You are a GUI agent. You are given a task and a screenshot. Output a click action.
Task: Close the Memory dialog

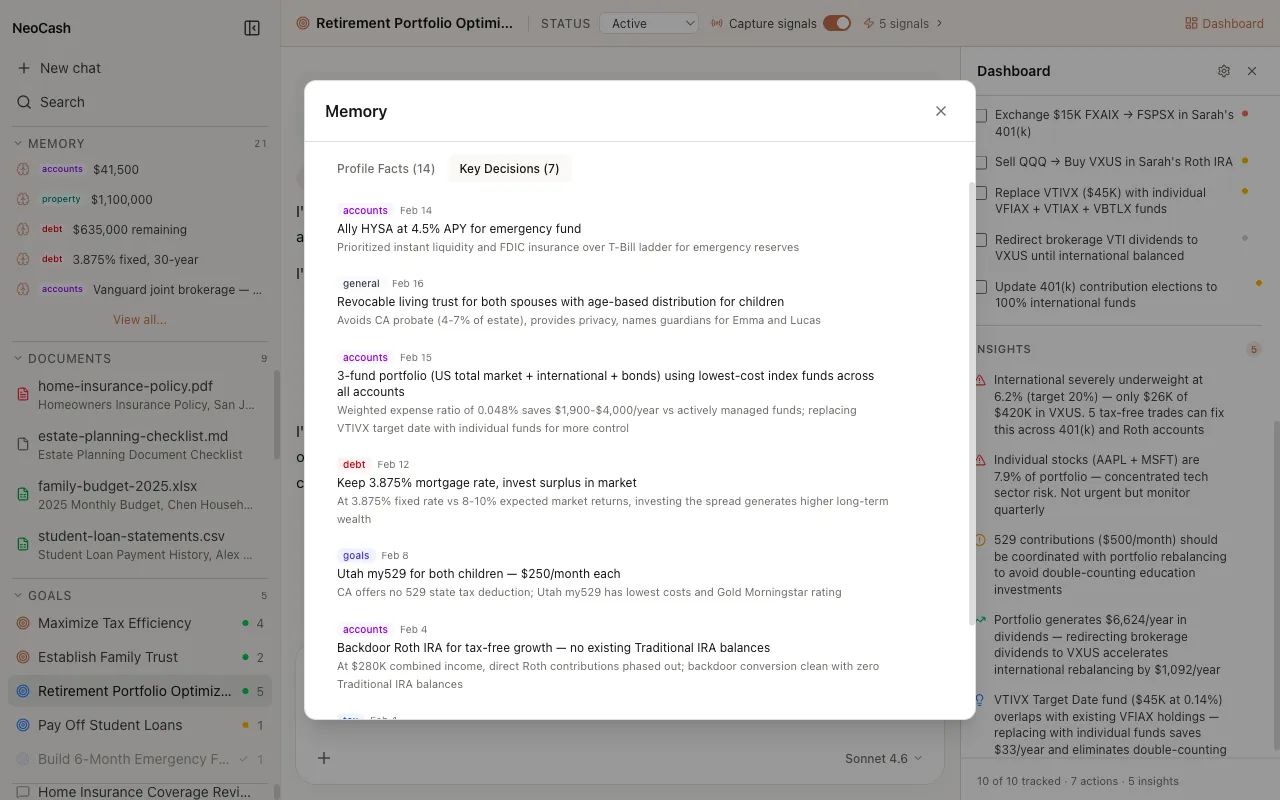[x=940, y=111]
